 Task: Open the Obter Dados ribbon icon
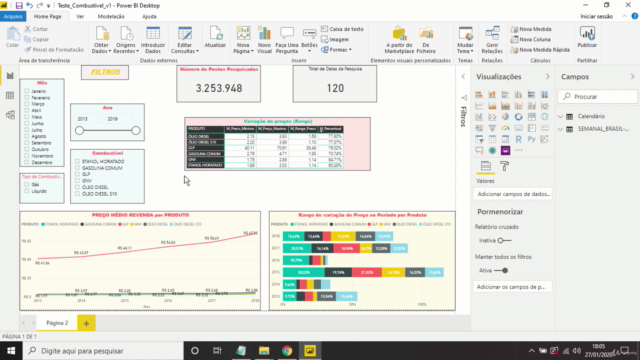(x=101, y=33)
